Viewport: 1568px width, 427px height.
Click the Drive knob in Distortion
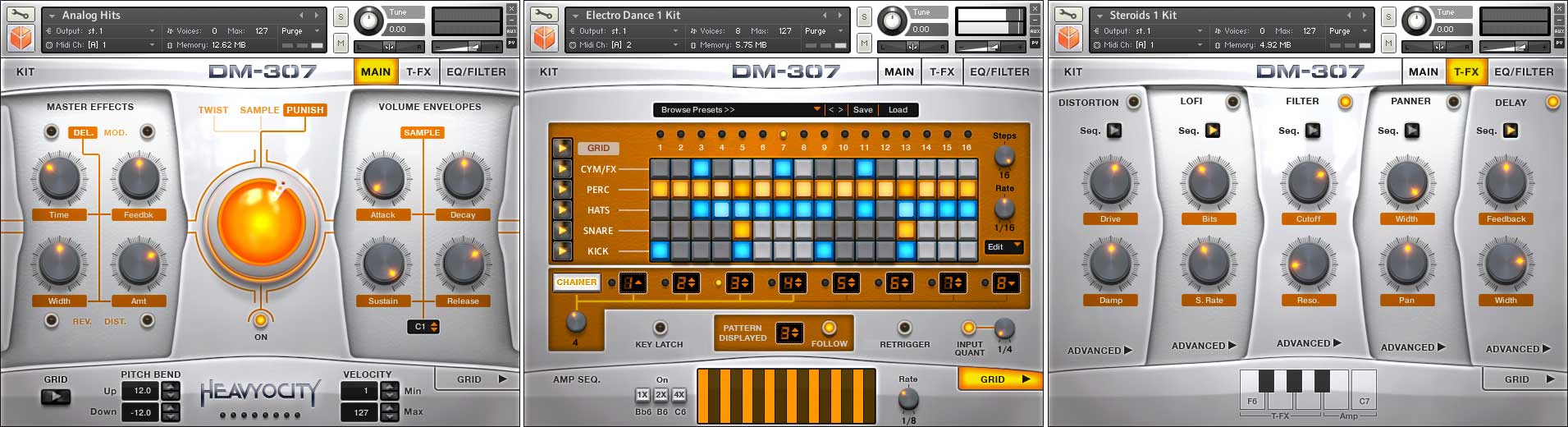[x=1110, y=182]
